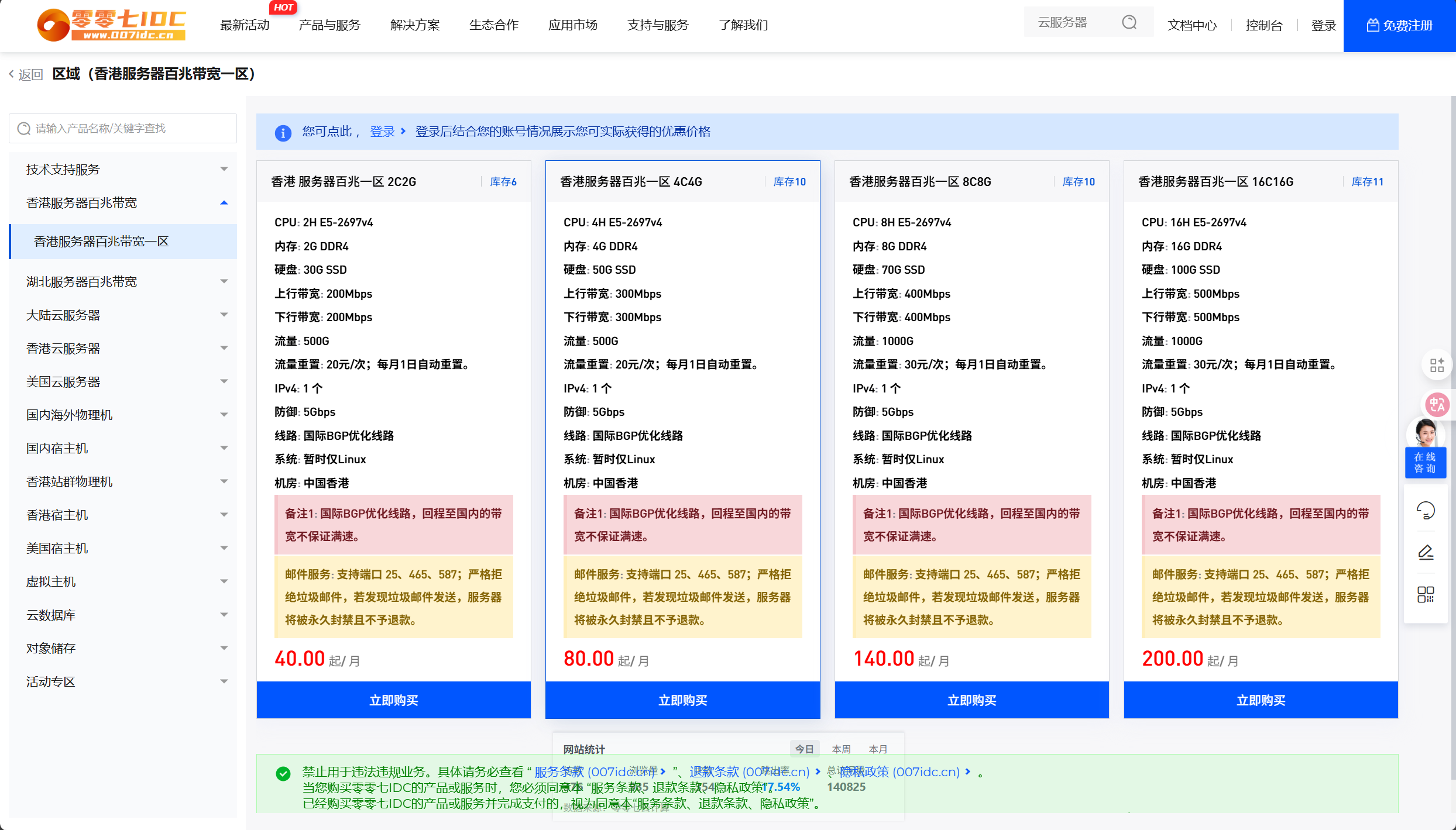Viewport: 1456px width, 830px height.
Task: Open 了解我们 menu
Action: coord(743,25)
